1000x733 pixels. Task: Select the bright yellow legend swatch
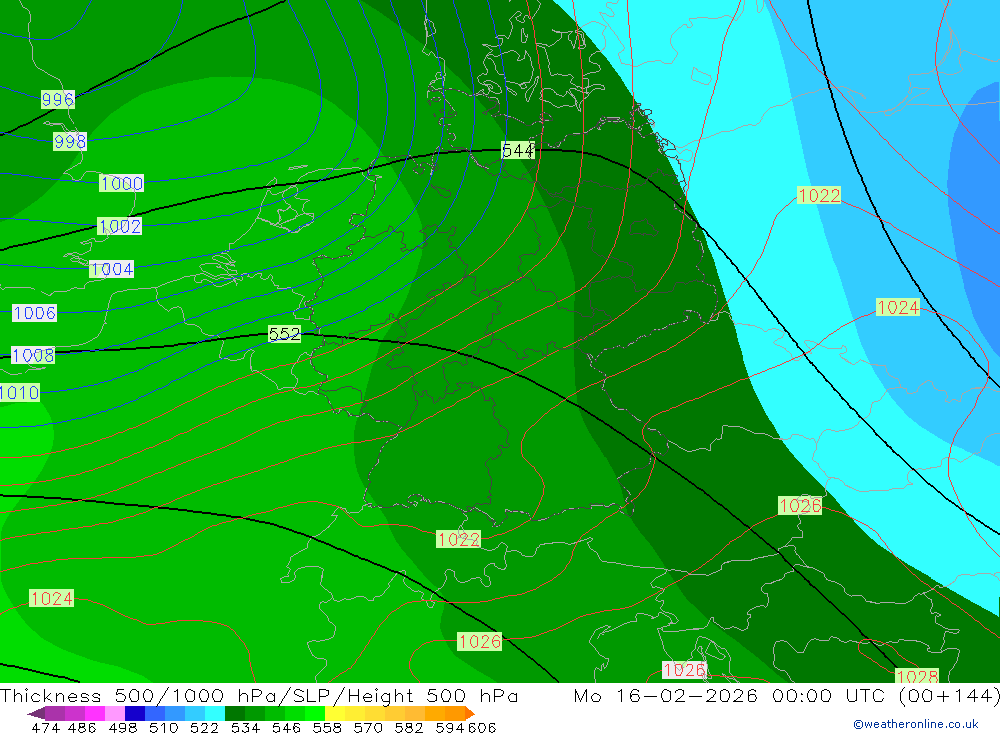[335, 713]
